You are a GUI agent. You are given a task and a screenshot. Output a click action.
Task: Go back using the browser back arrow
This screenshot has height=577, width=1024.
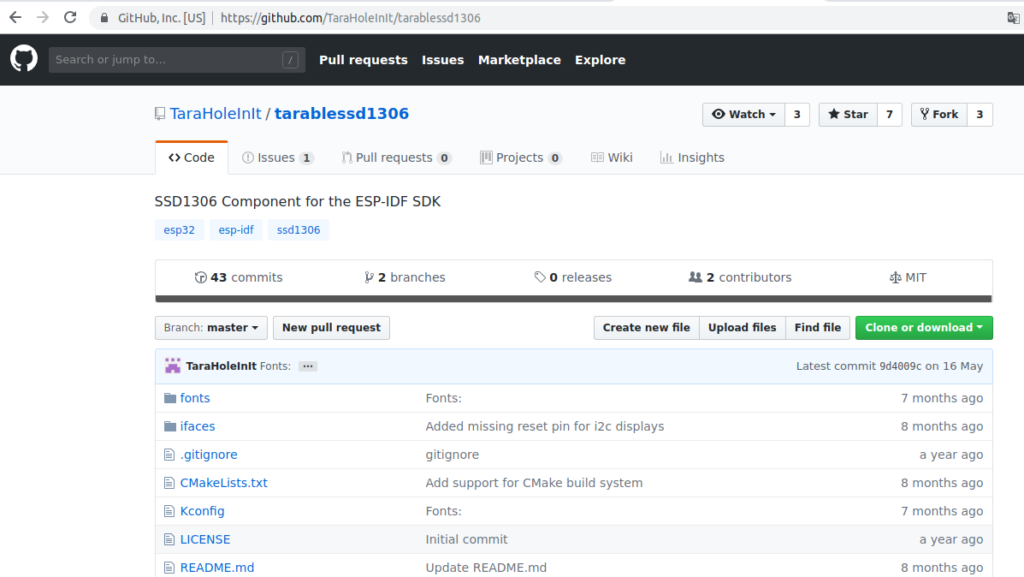click(15, 18)
